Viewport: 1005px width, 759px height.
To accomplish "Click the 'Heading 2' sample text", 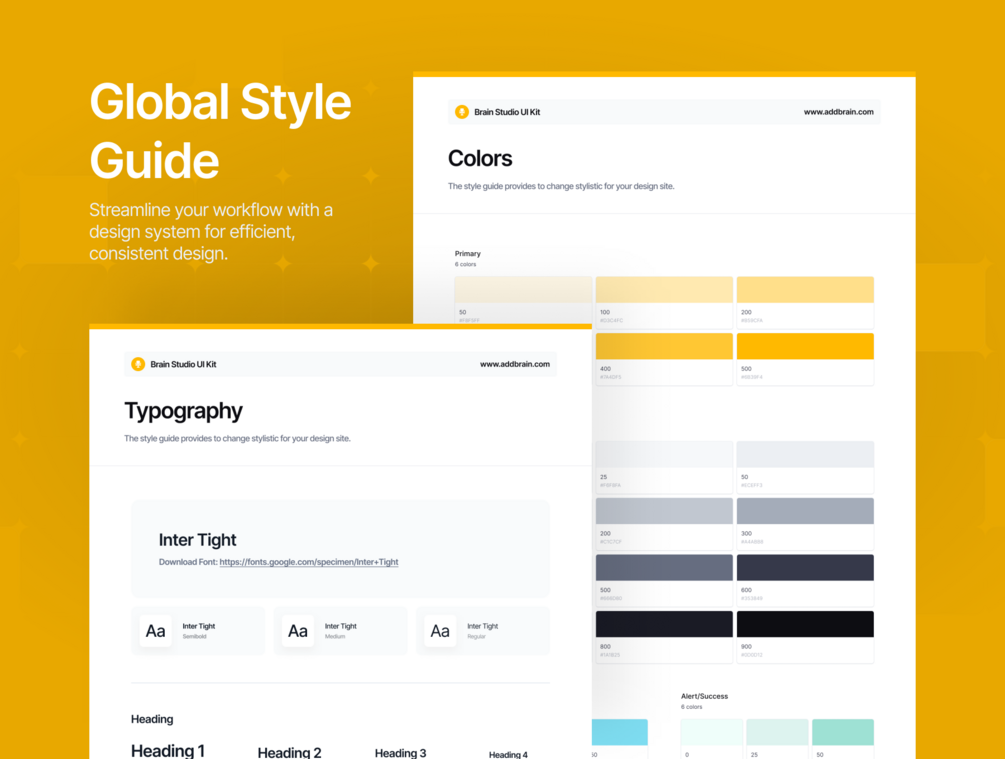I will click(290, 753).
